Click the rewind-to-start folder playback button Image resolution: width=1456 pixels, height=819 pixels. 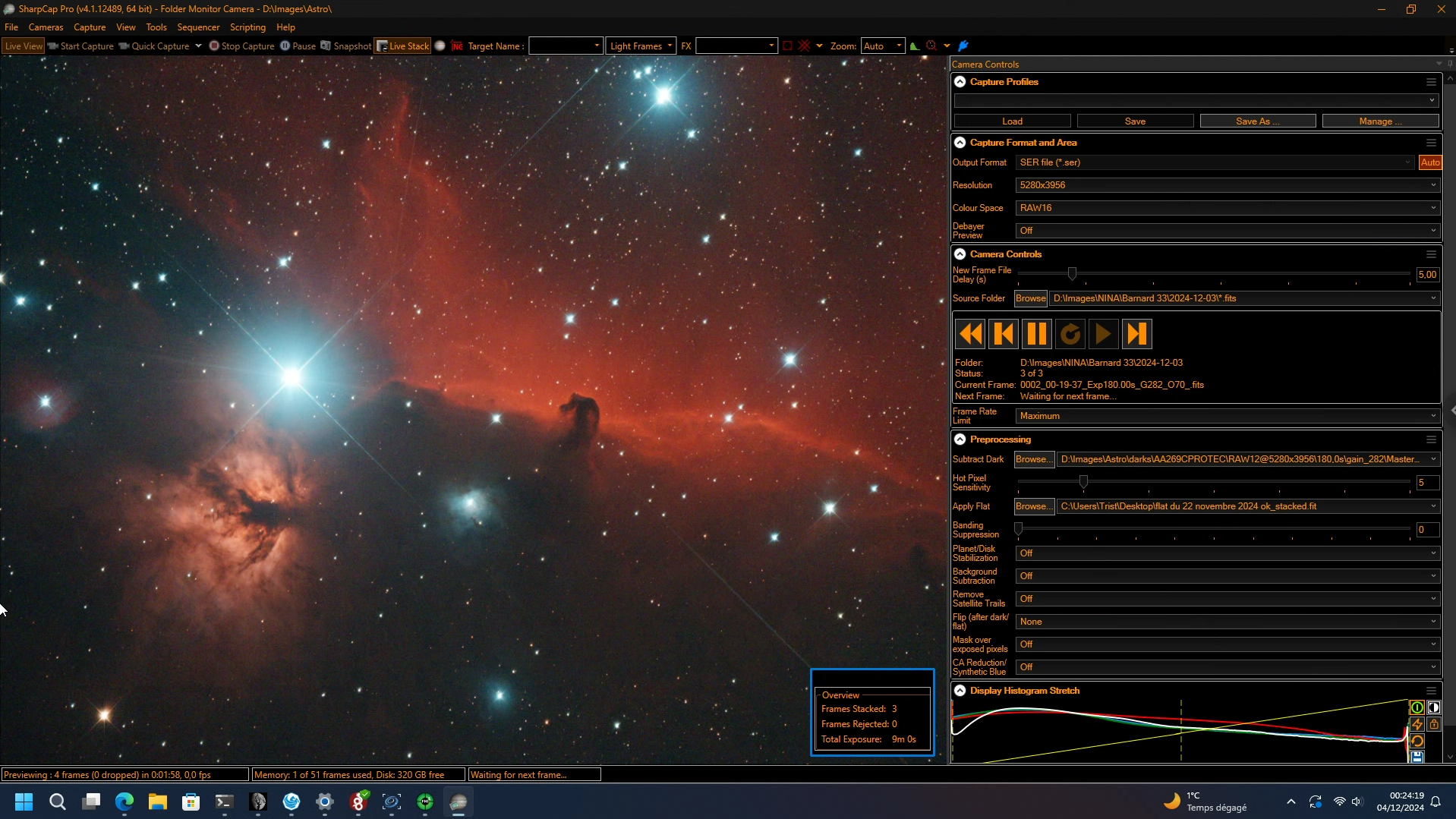tap(970, 334)
